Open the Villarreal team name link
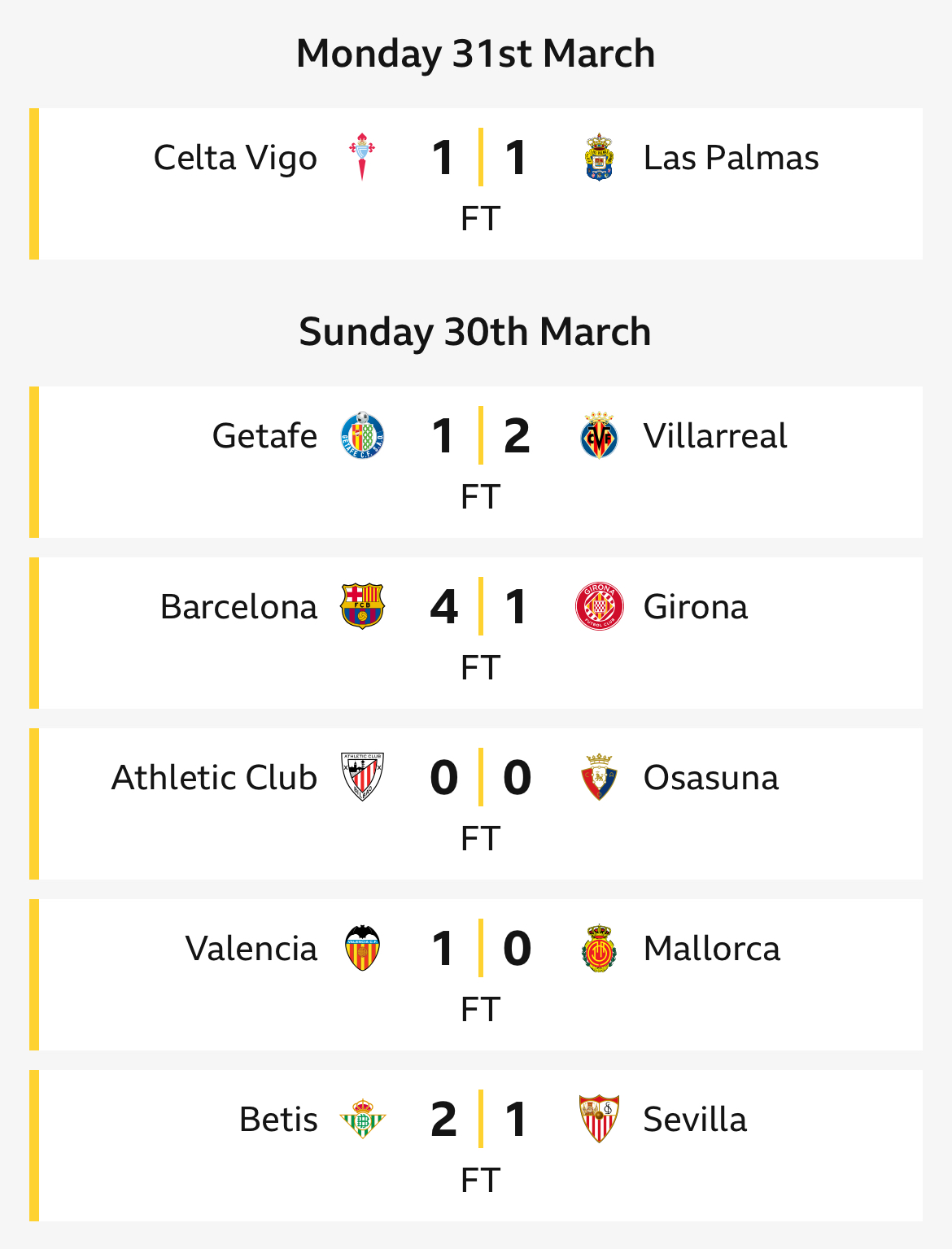 [x=715, y=436]
